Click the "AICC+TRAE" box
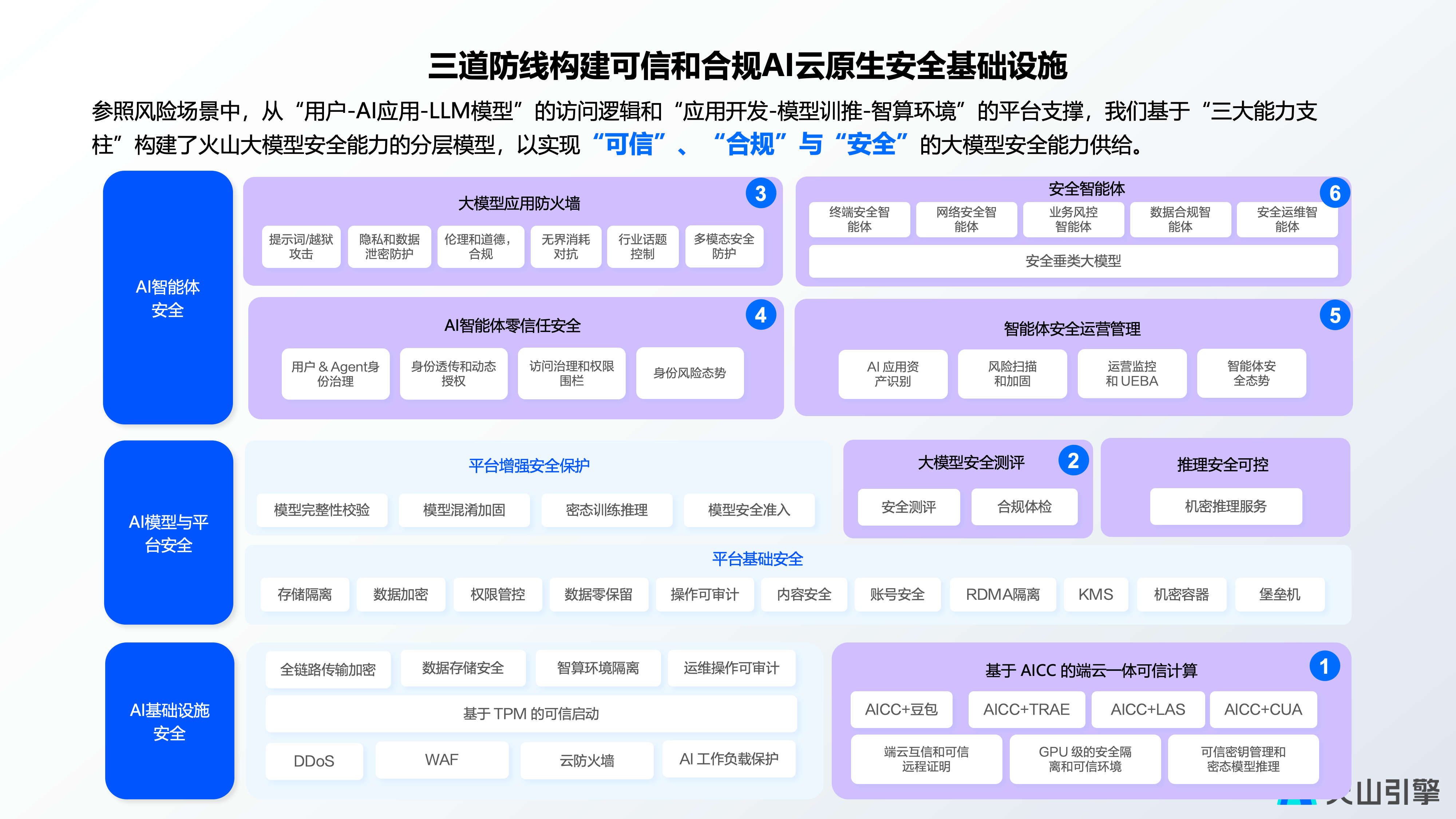The height and width of the screenshot is (819, 1456). [x=1027, y=709]
